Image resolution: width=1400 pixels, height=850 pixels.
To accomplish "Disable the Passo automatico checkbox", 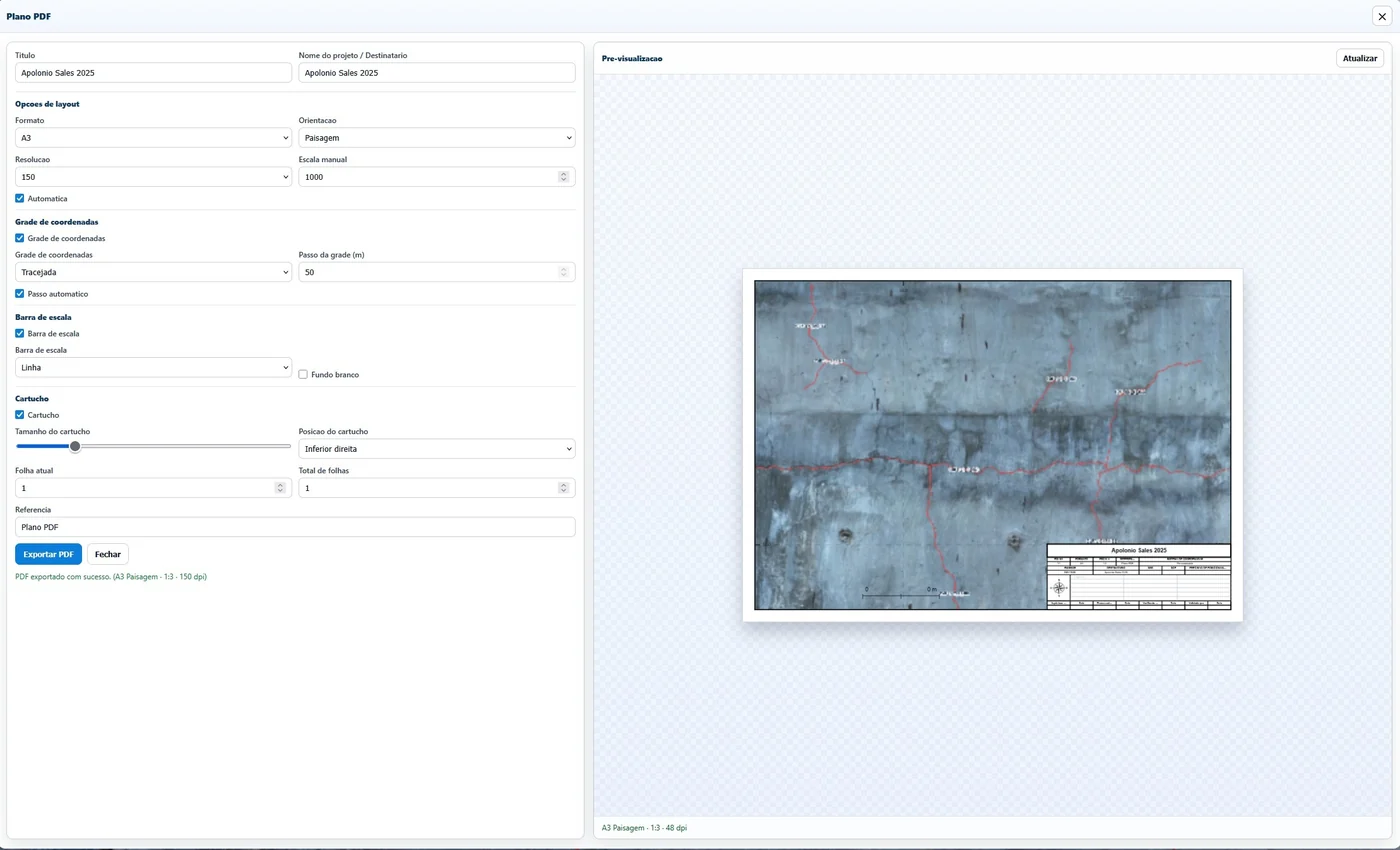I will click(x=20, y=294).
